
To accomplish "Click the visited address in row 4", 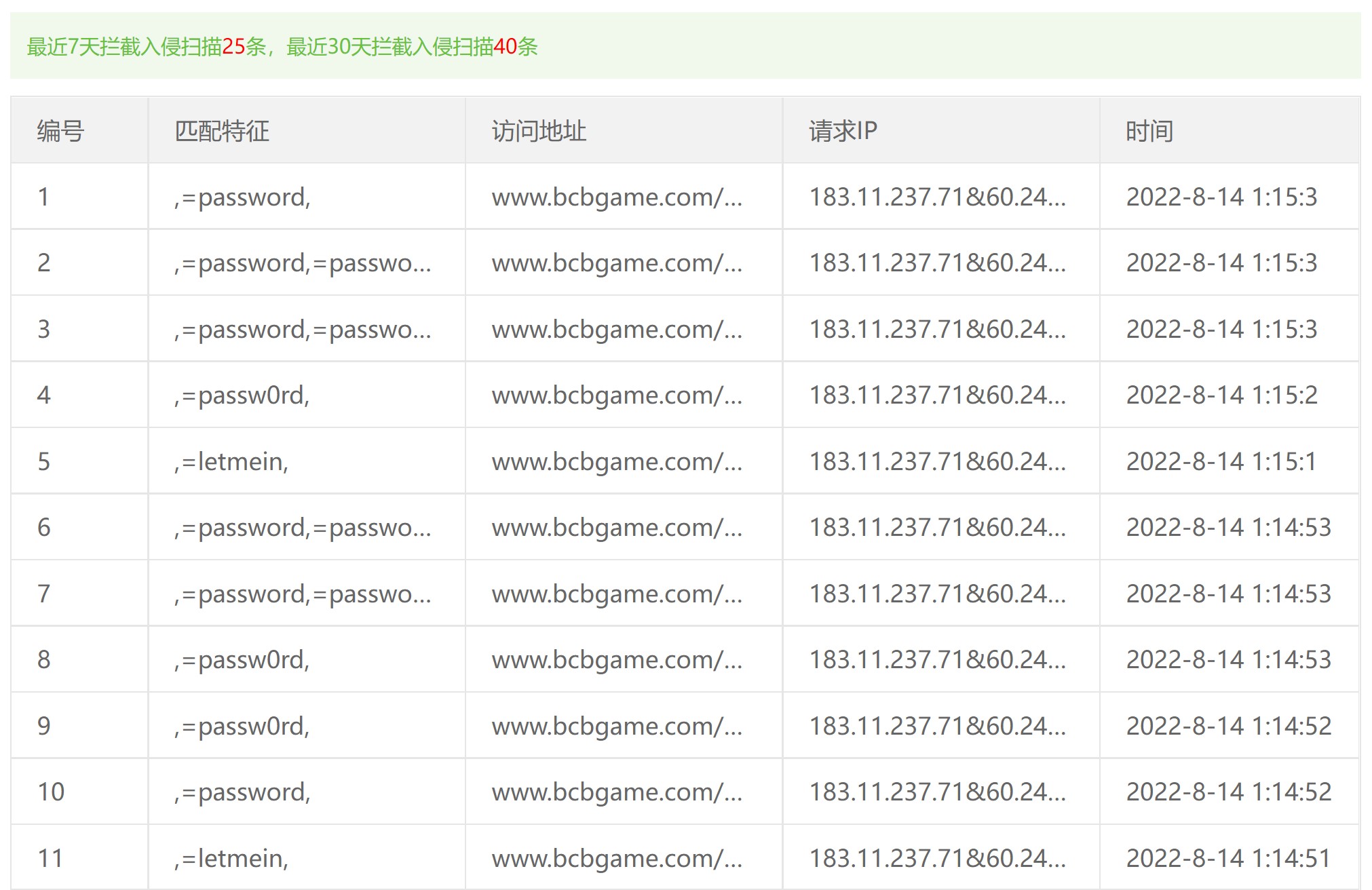I will pyautogui.click(x=617, y=395).
